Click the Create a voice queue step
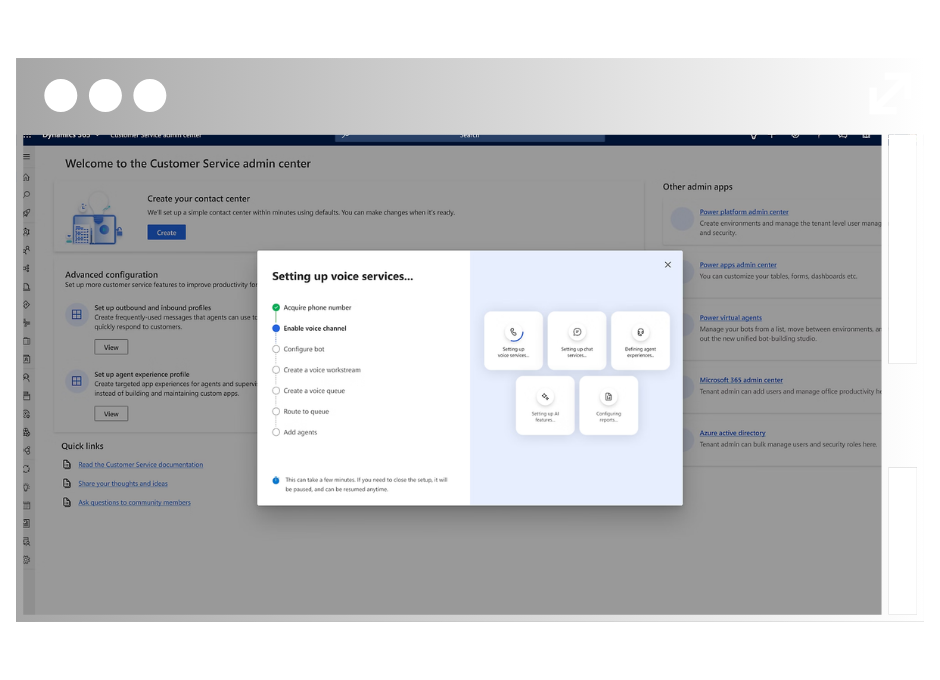The width and height of the screenshot is (940, 680). click(x=309, y=391)
